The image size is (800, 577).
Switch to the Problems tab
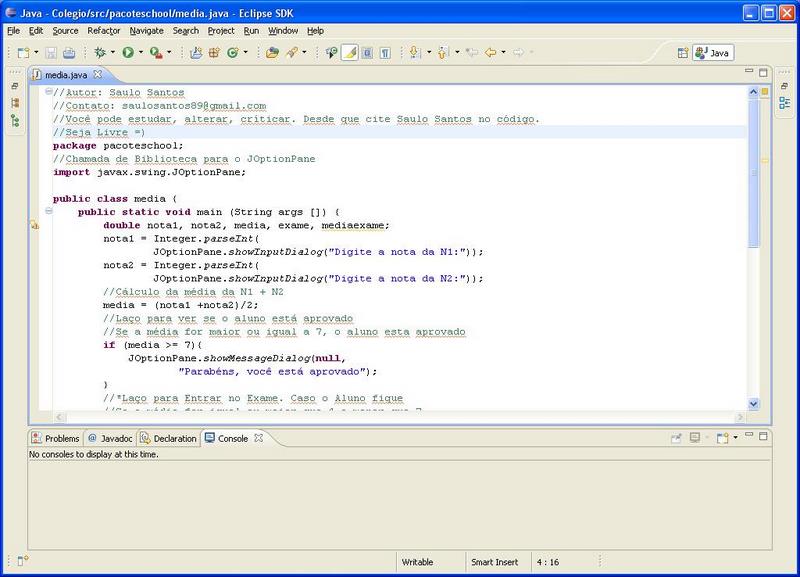point(56,438)
